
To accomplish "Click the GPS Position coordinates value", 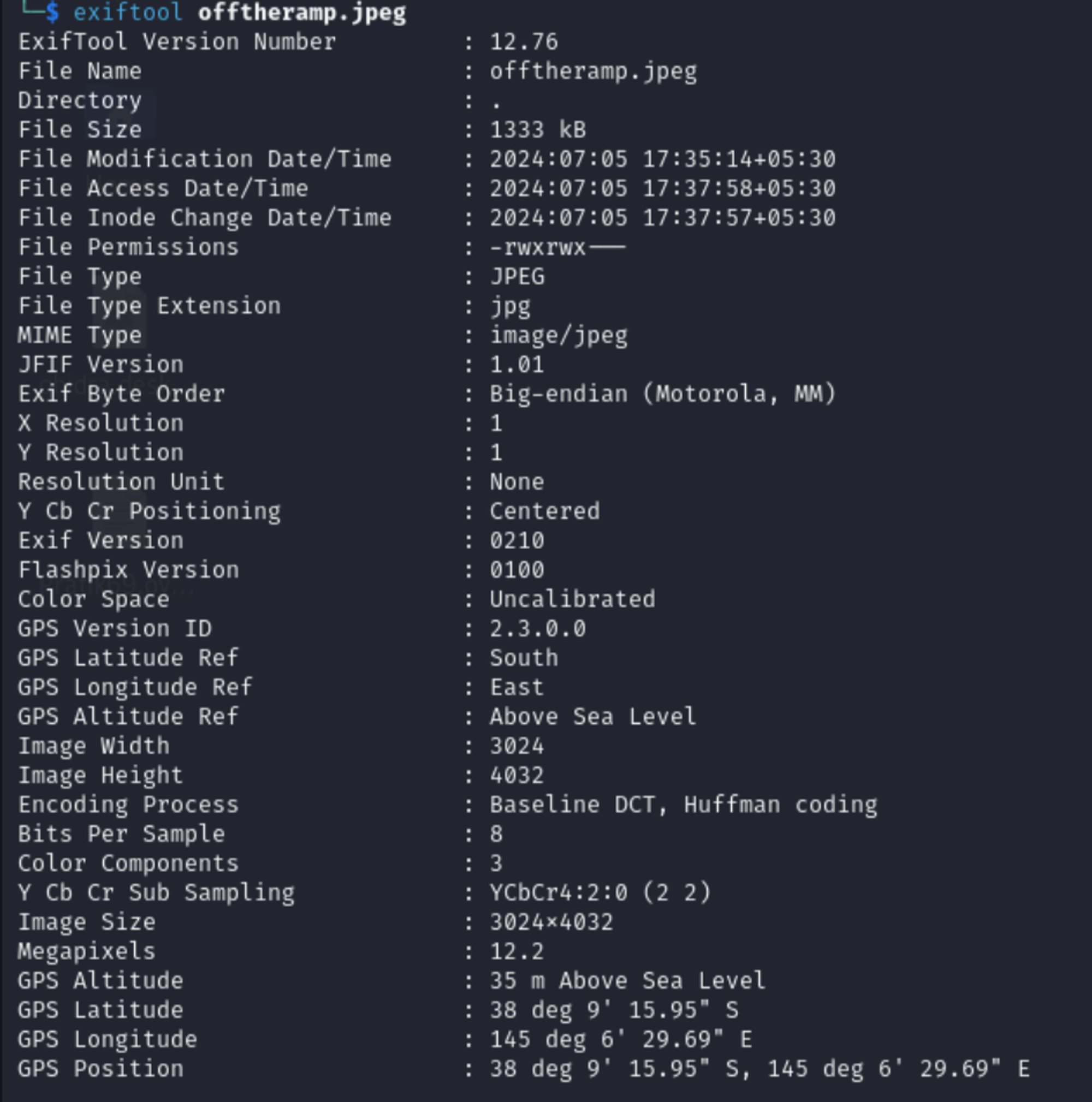I will 759,1069.
